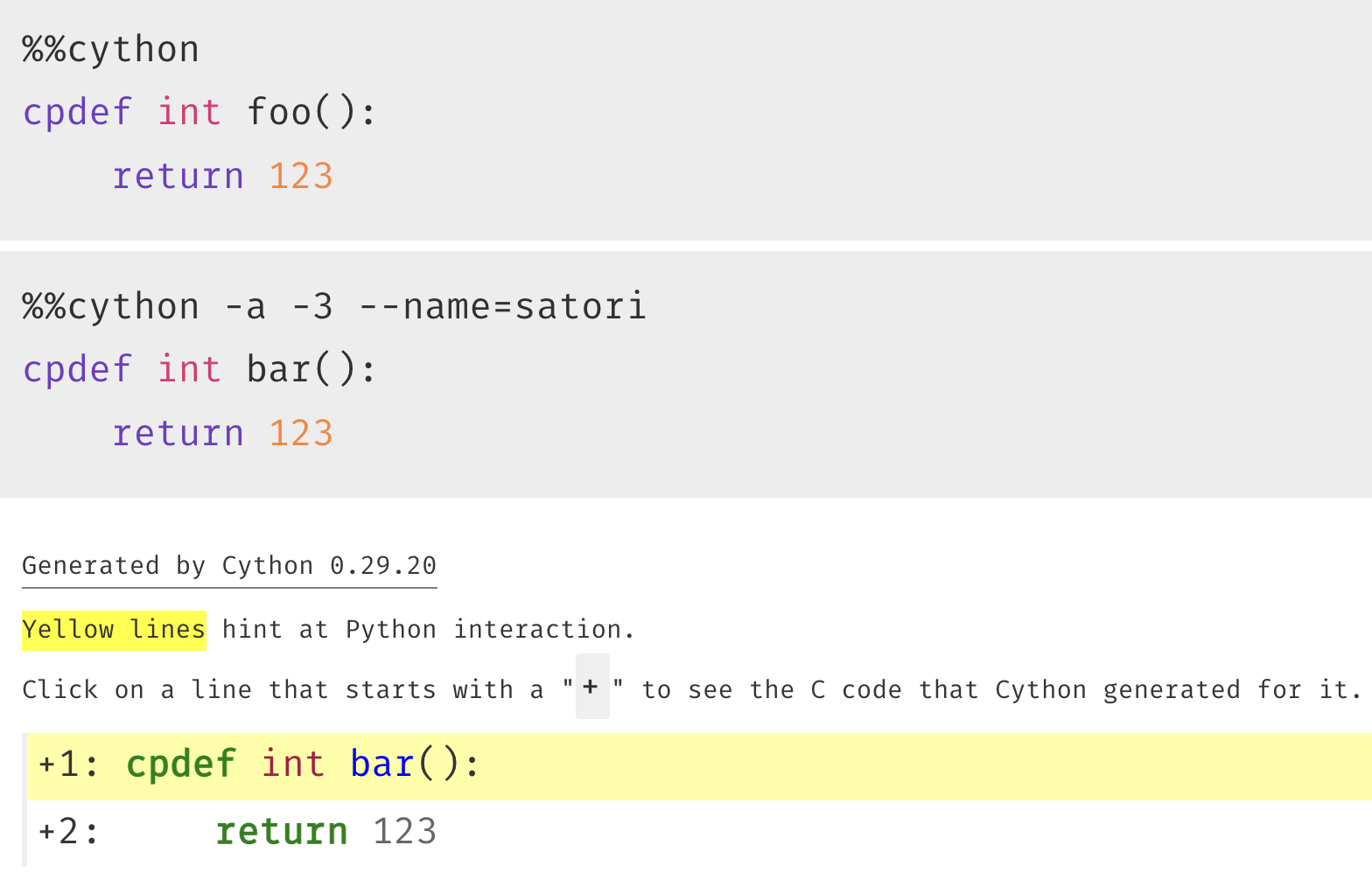Viewport: 1372px width, 894px height.
Task: Click 'return 123' in the first code cell
Action: click(222, 177)
